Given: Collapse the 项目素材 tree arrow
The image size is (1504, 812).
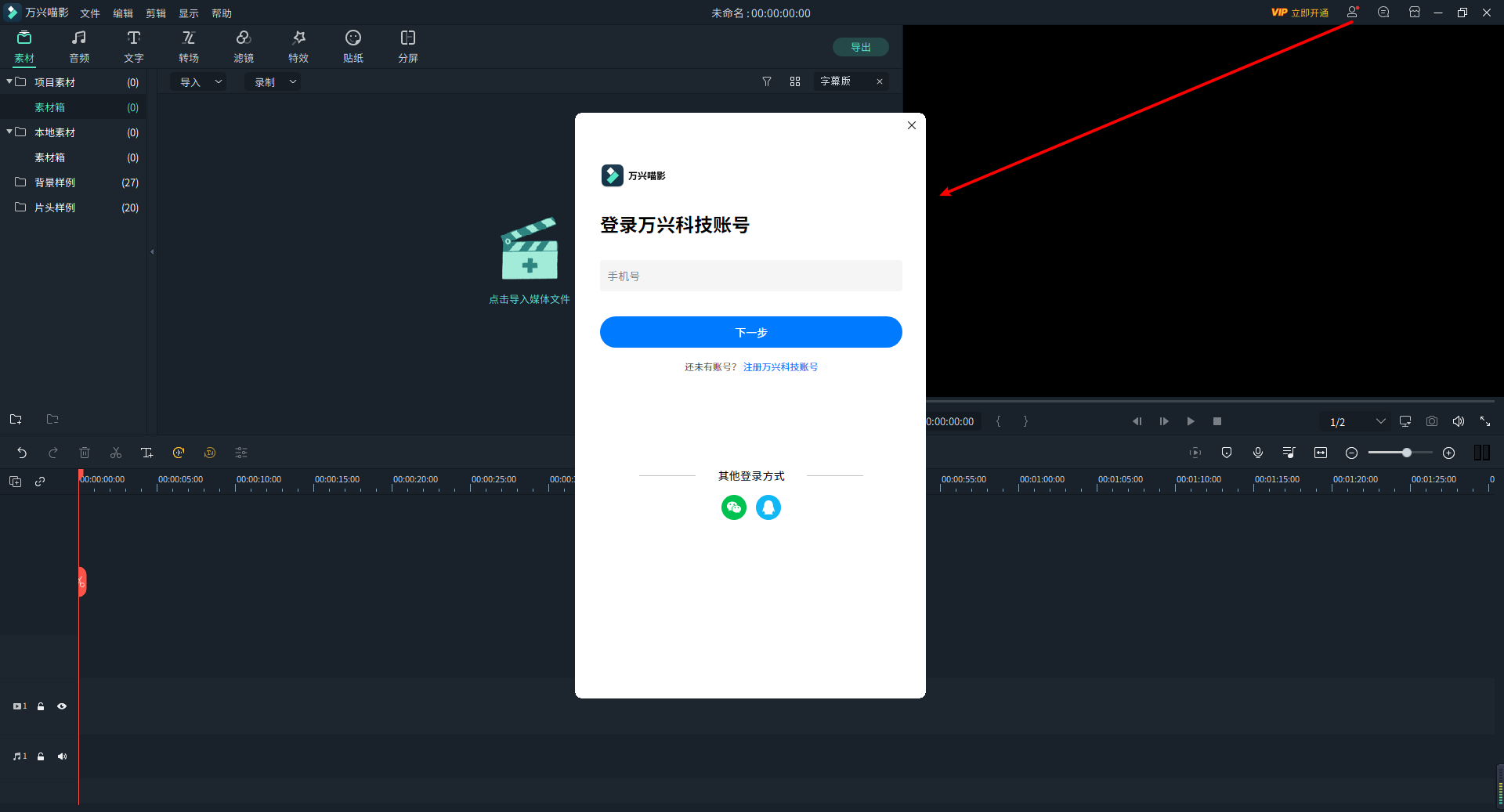Looking at the screenshot, I should (9, 81).
